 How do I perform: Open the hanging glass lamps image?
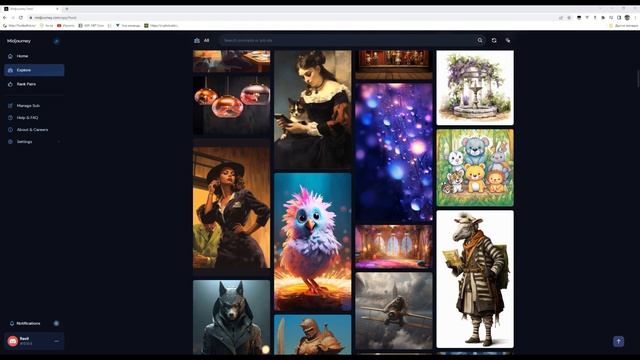(x=231, y=105)
